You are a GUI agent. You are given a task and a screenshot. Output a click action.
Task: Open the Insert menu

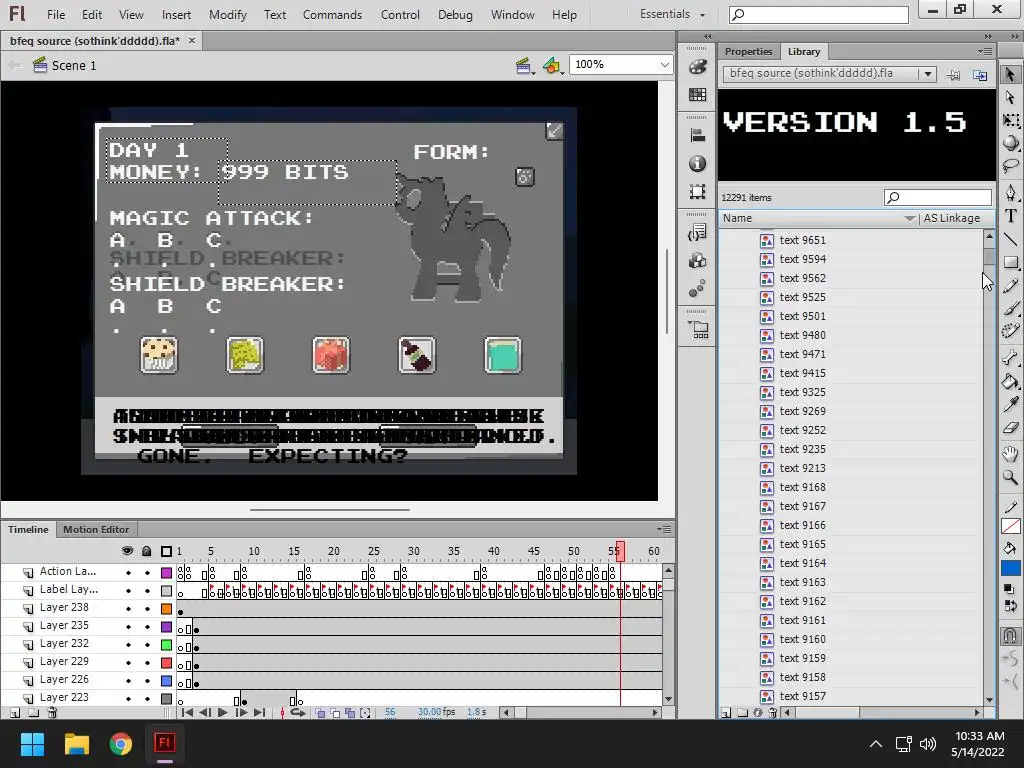click(176, 14)
